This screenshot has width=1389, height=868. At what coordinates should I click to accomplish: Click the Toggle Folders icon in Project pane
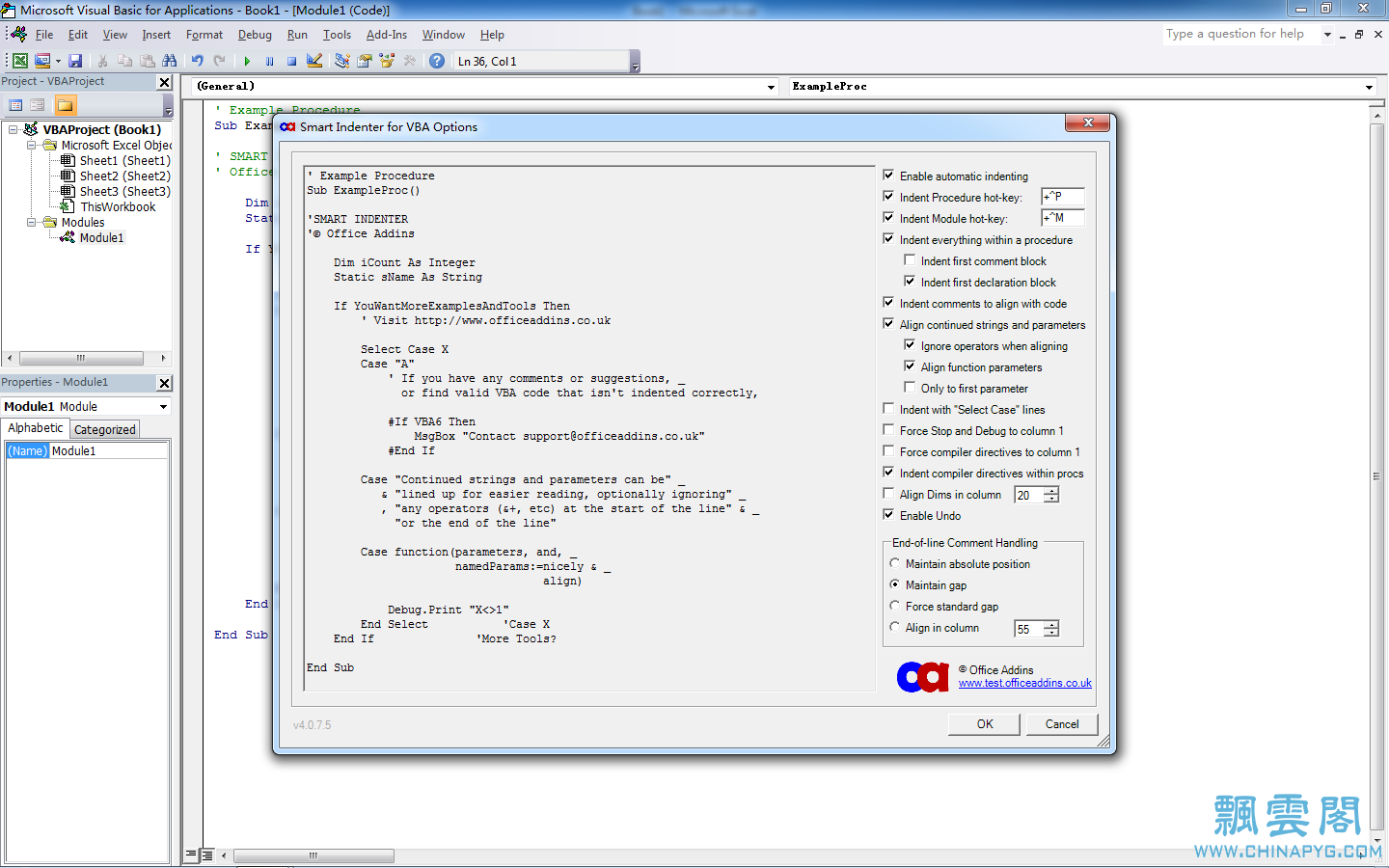65,105
